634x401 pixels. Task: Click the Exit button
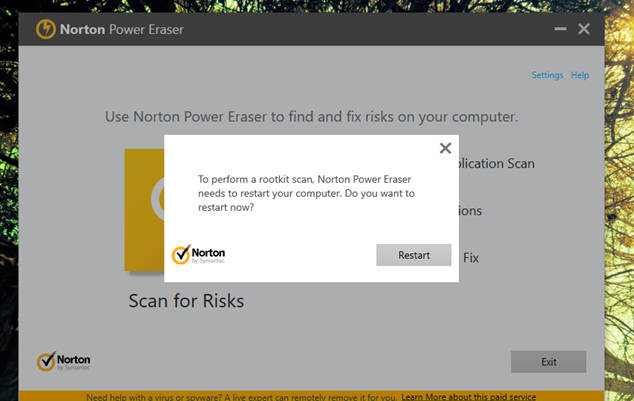pyautogui.click(x=548, y=361)
